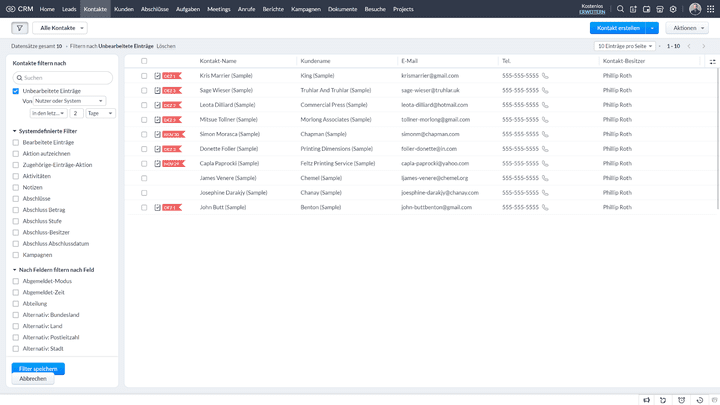Click the phone icon for Kris Marrier
720x405 pixels.
click(546, 75)
